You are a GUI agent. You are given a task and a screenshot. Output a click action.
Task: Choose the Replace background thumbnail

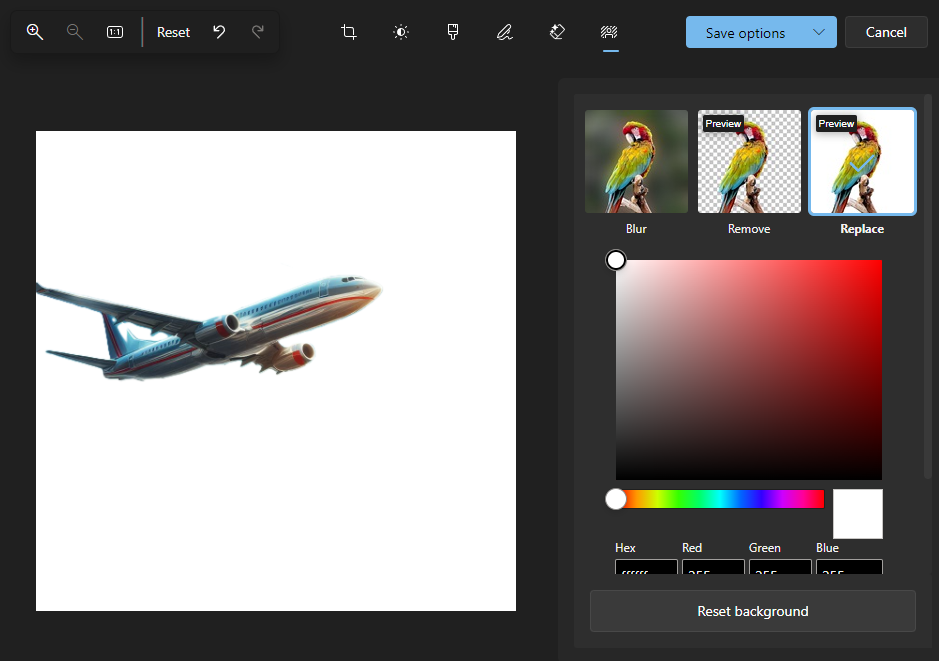coord(862,161)
